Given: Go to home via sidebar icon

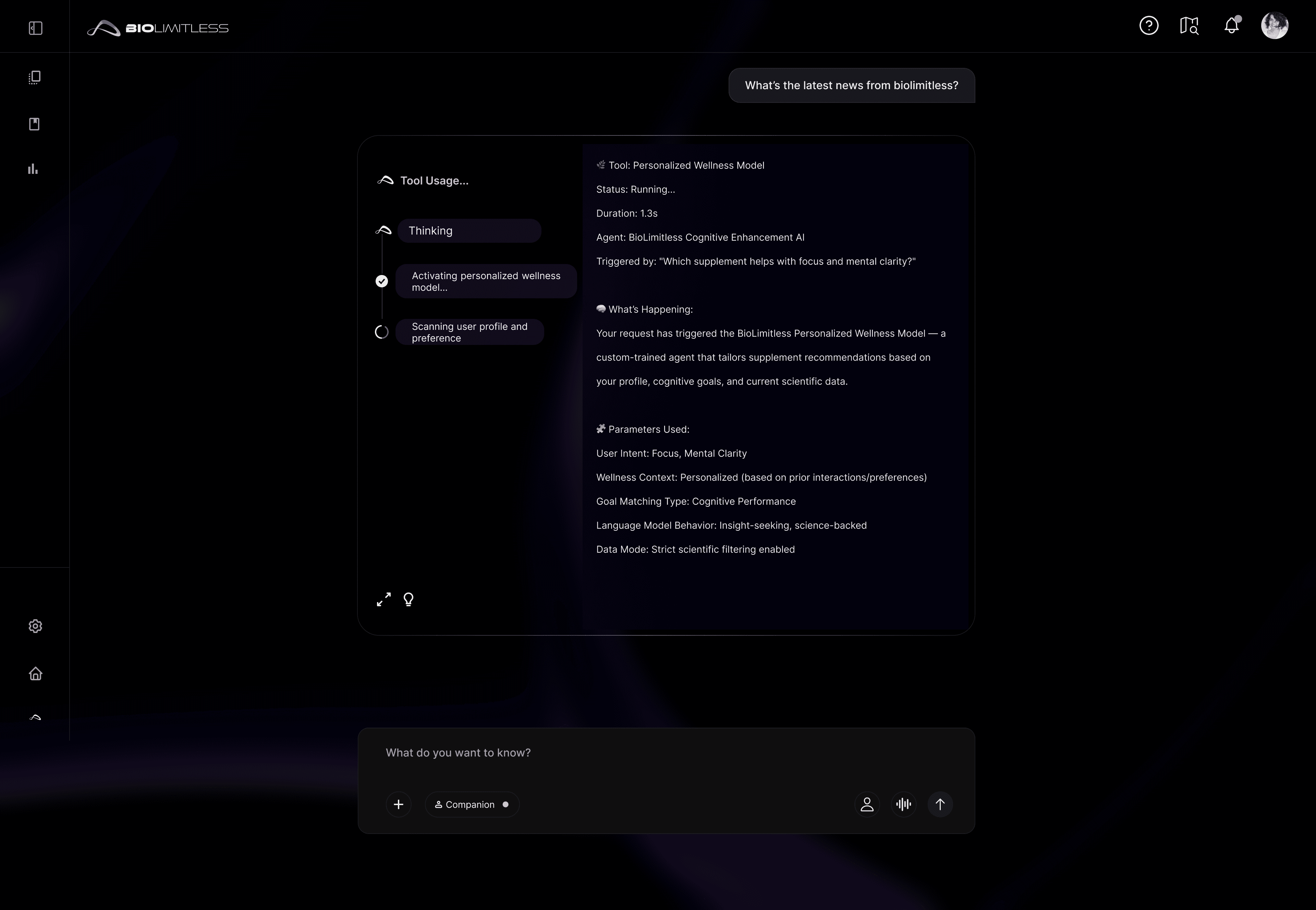Looking at the screenshot, I should point(35,673).
